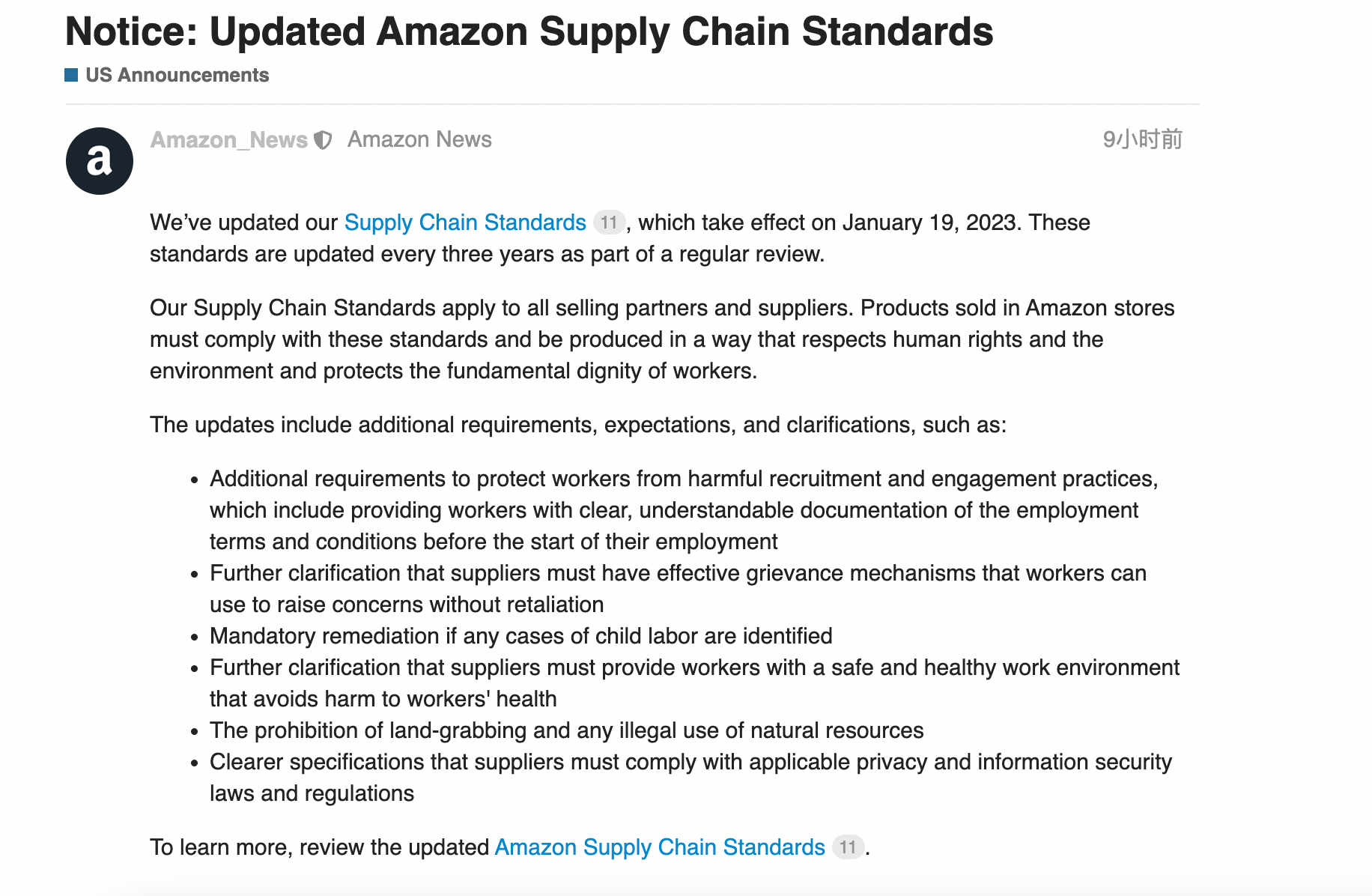
Task: Click the moderator shield icon
Action: pos(323,140)
